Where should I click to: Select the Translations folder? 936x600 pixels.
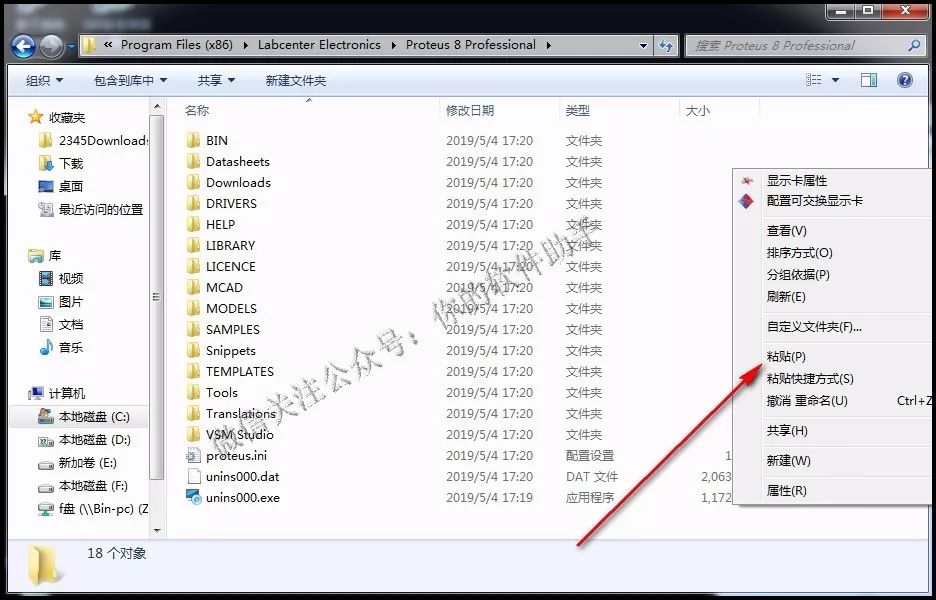coord(231,413)
